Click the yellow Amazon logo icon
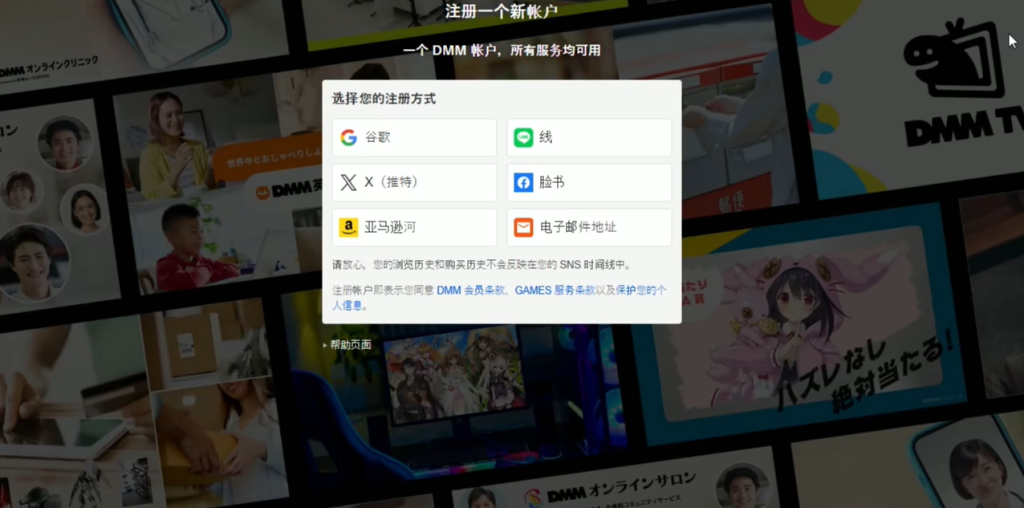Image resolution: width=1024 pixels, height=508 pixels. point(348,228)
